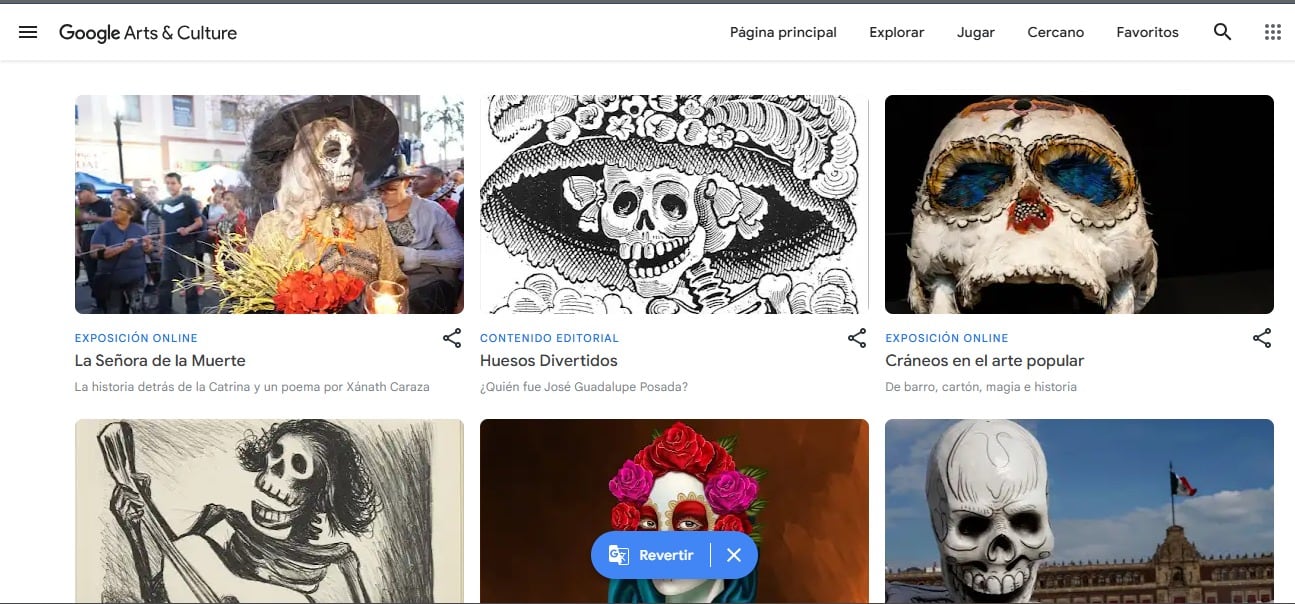
Task: Open the Google apps grid icon
Action: 1272,32
